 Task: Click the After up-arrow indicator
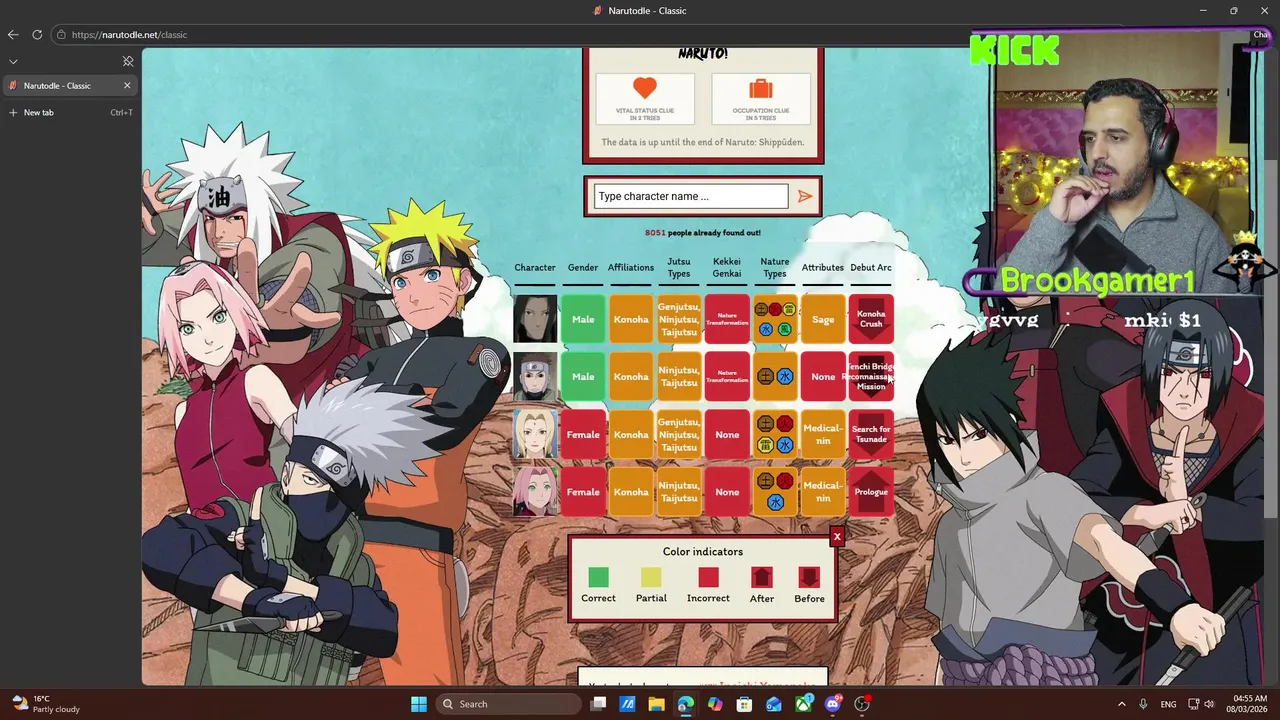(x=762, y=577)
